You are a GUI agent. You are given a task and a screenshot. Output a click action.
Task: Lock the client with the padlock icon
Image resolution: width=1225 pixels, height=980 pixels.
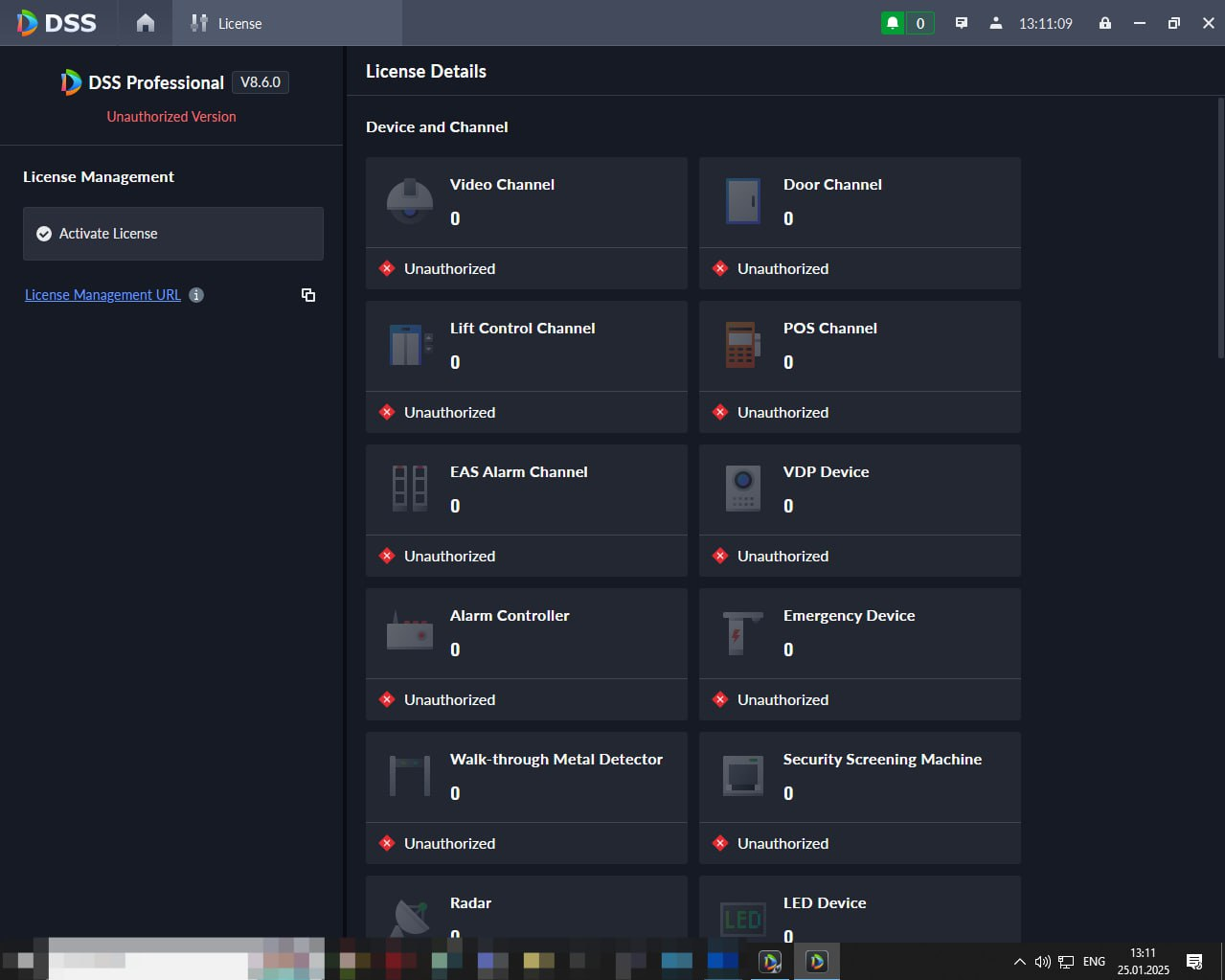click(1105, 23)
